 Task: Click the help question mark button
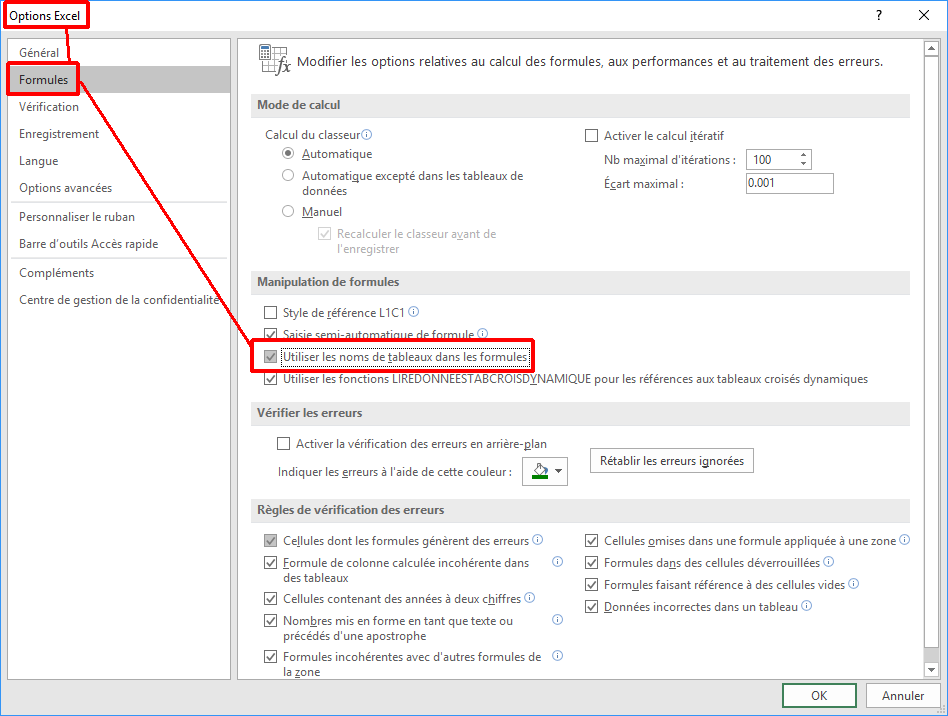tap(878, 15)
